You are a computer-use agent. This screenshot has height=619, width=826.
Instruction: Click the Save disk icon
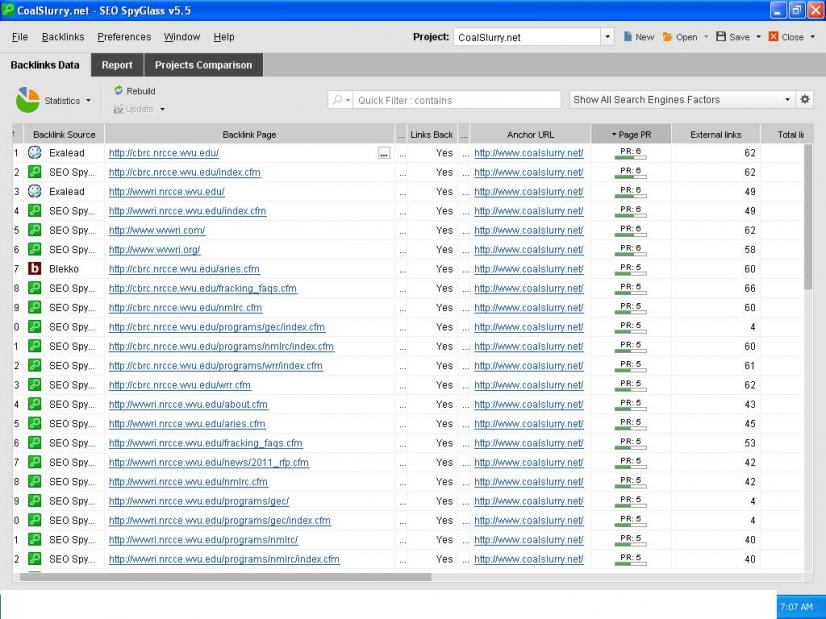(x=721, y=36)
